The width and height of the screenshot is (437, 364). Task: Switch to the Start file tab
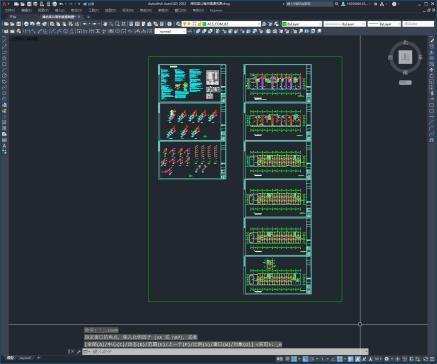[x=13, y=17]
